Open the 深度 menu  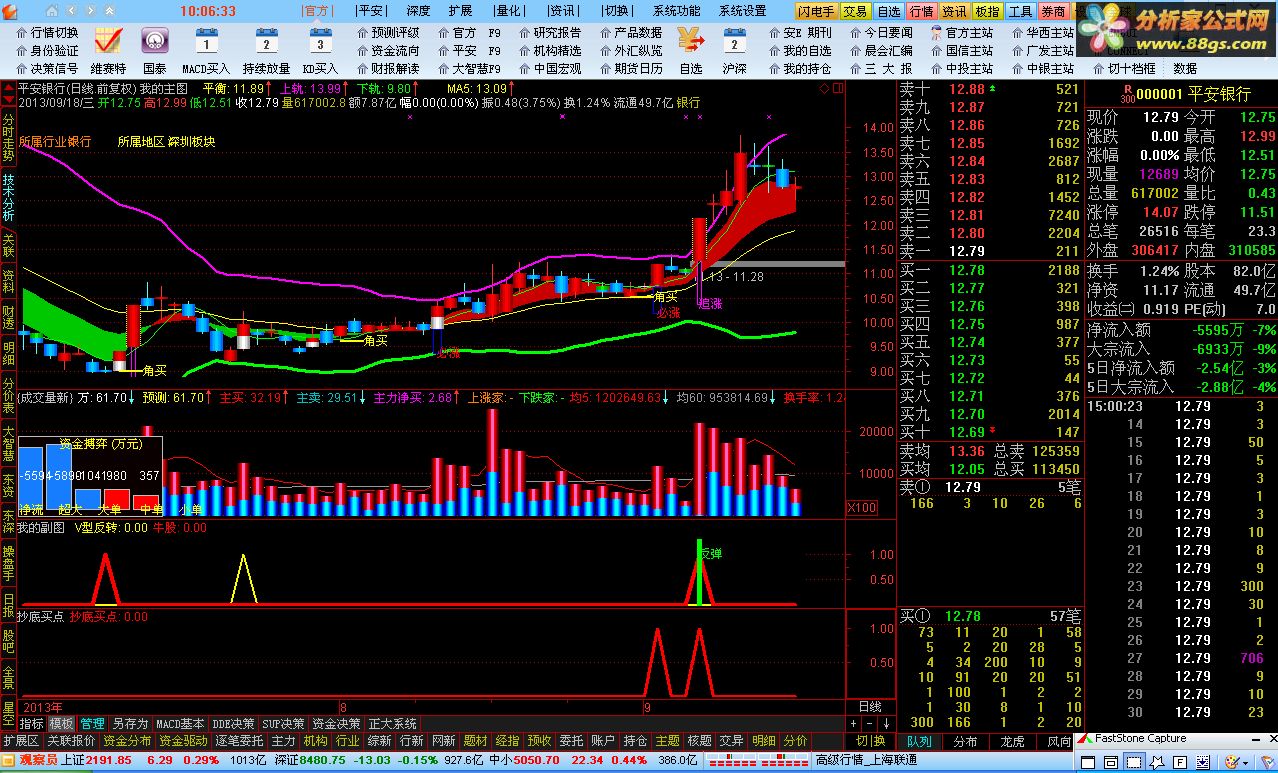click(418, 11)
